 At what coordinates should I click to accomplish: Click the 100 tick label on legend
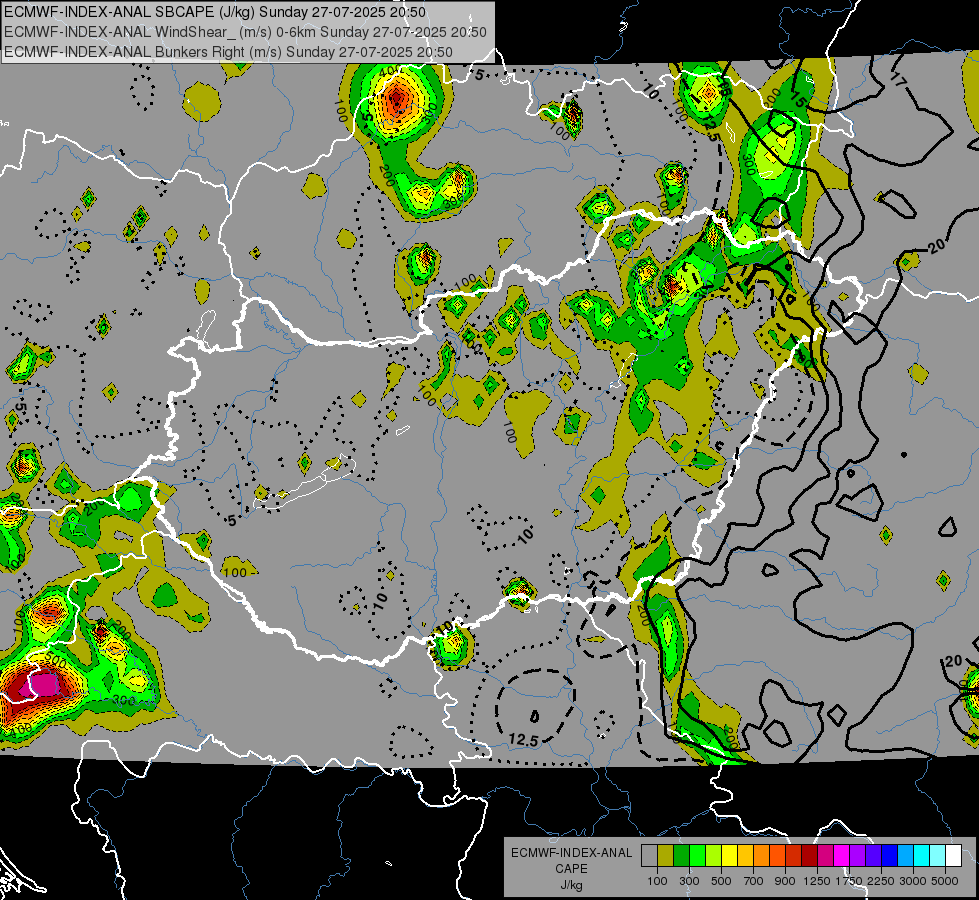pos(657,881)
